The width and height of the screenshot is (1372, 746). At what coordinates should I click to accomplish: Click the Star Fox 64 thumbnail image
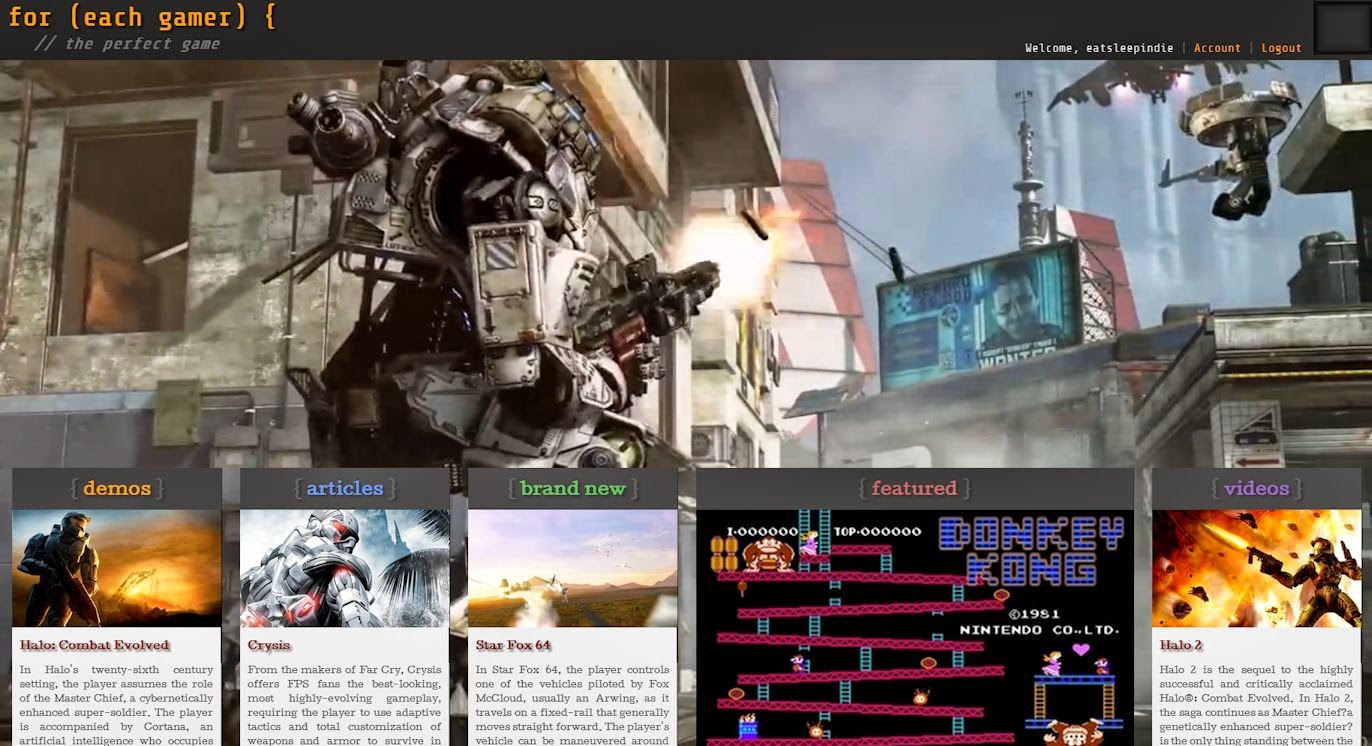pyautogui.click(x=573, y=568)
